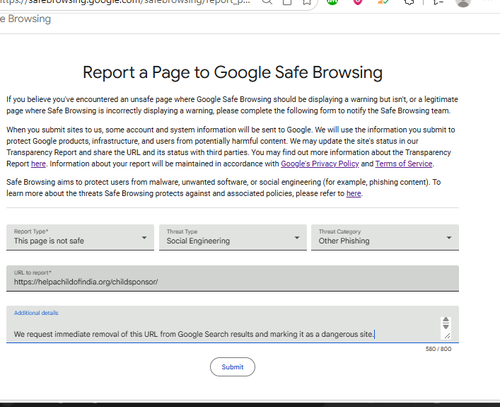Click the pink extension icon in toolbar
Image resolution: width=500 pixels, height=407 pixels.
(358, 2)
